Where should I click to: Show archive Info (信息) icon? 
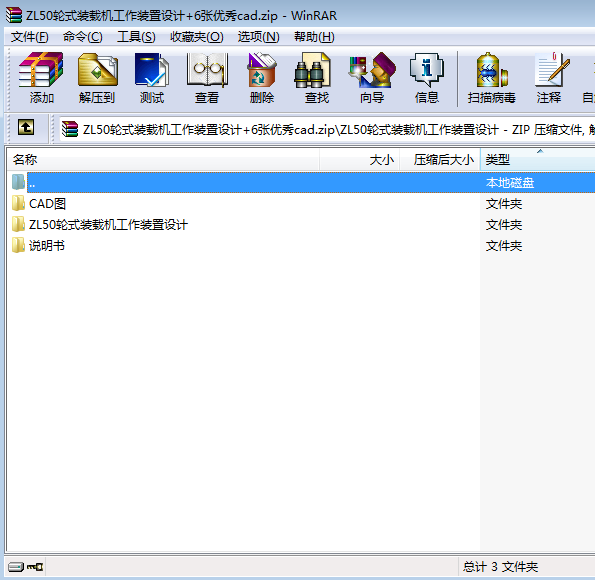(427, 78)
